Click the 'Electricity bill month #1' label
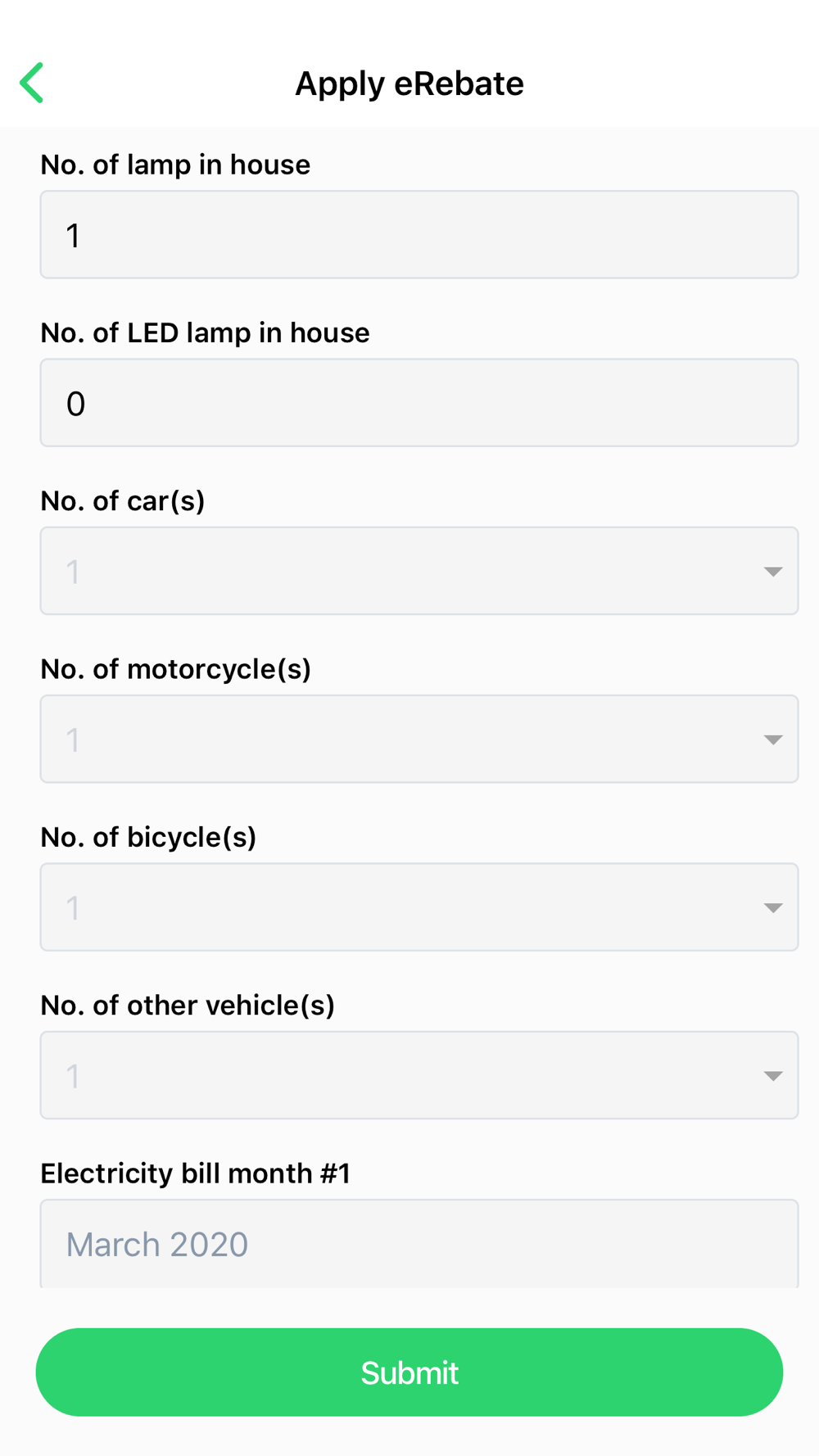The image size is (819, 1456). [195, 1173]
